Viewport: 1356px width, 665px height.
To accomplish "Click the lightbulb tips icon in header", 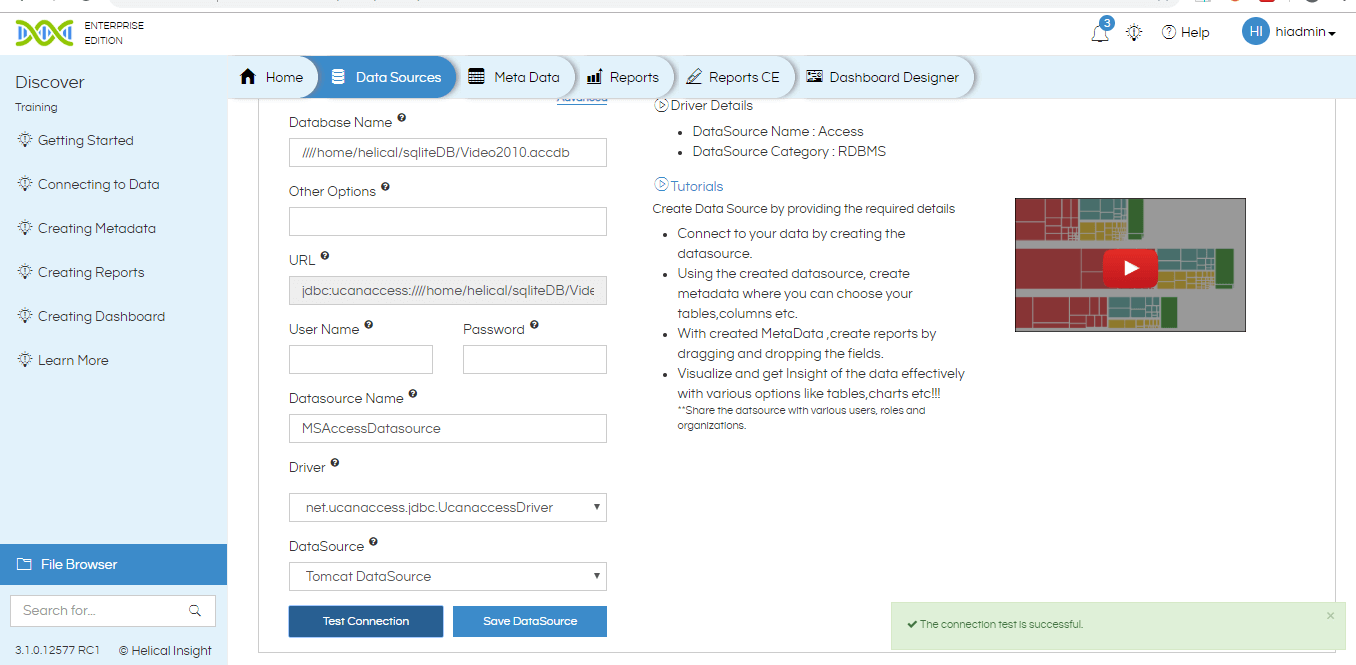I will (1134, 32).
